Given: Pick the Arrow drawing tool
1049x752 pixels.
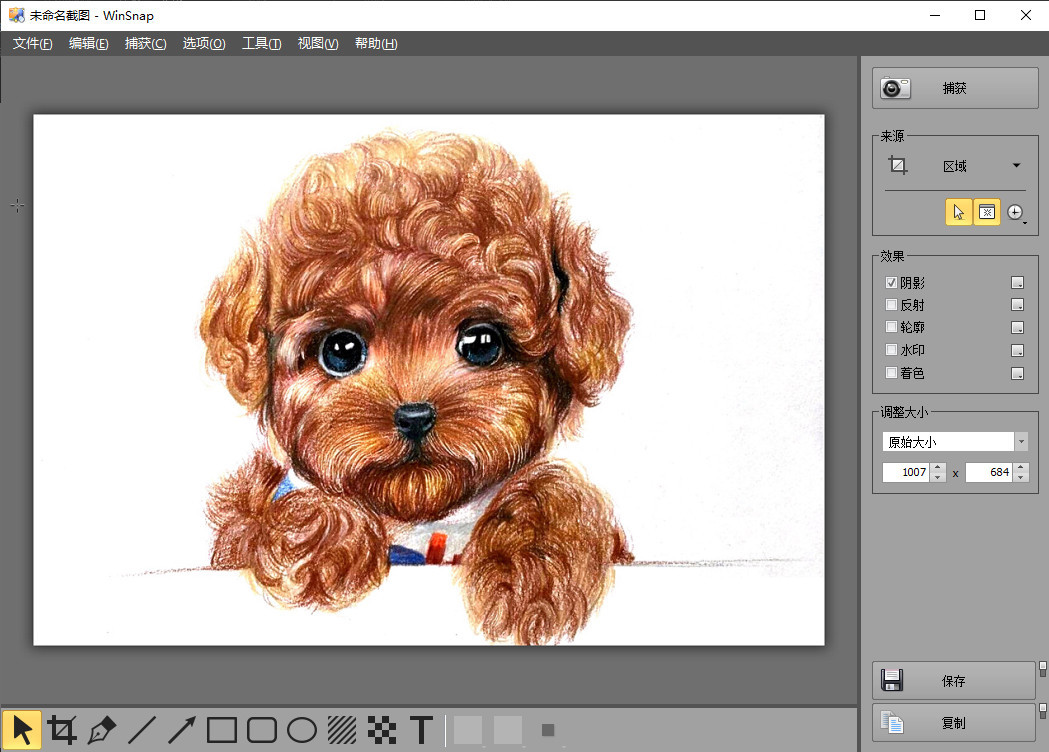Looking at the screenshot, I should tap(182, 730).
